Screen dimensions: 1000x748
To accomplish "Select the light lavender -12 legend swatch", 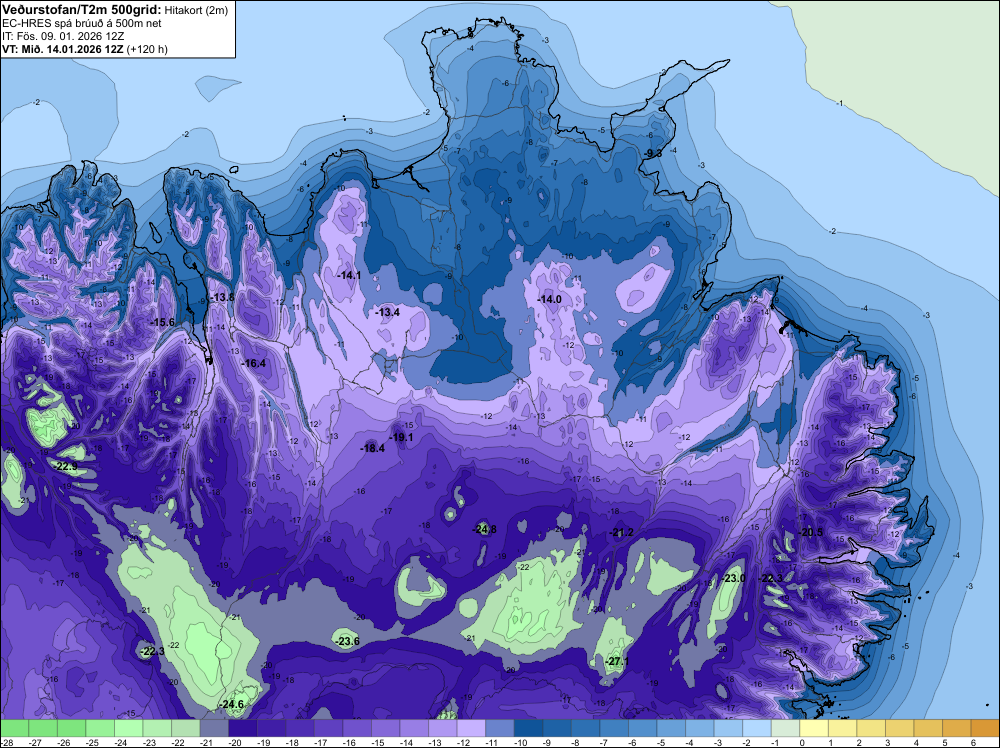I will pyautogui.click(x=471, y=728).
